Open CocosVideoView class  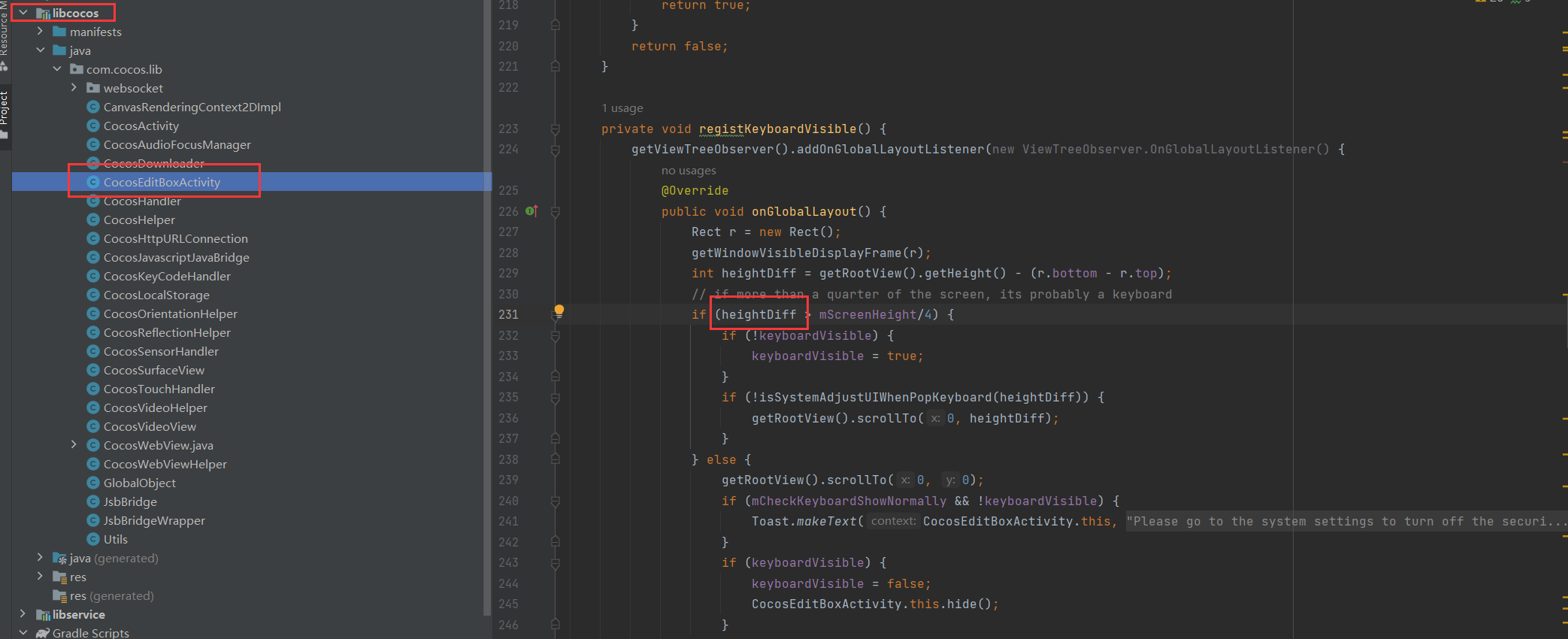150,426
